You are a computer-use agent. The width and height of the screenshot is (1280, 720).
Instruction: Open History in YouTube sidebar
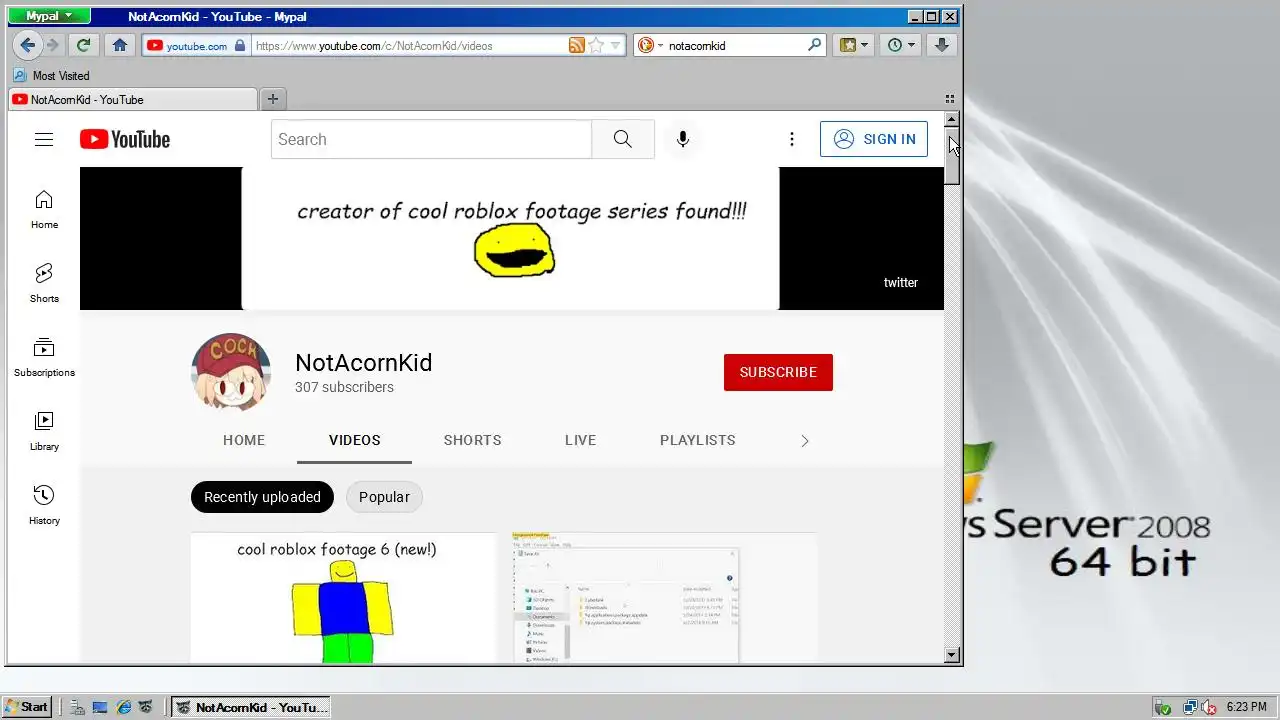[x=44, y=506]
